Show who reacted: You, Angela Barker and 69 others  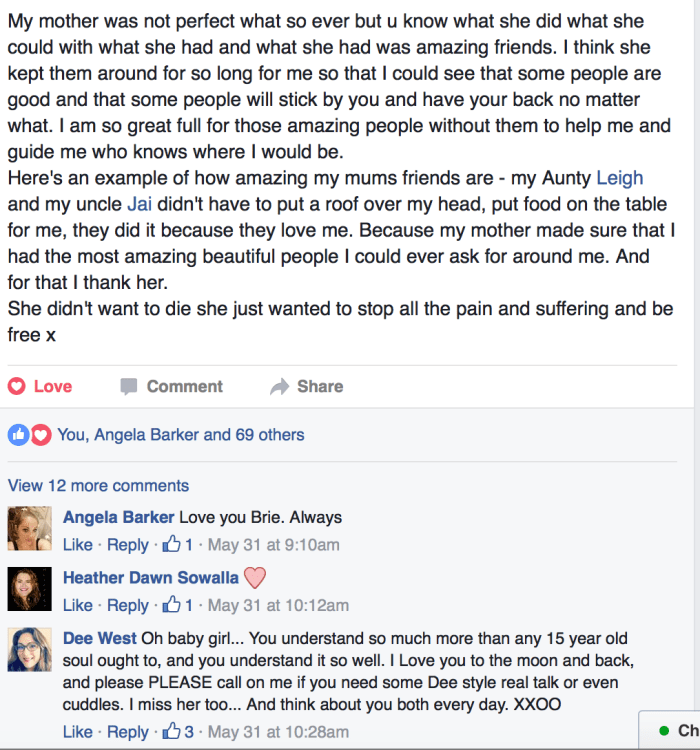pos(180,435)
